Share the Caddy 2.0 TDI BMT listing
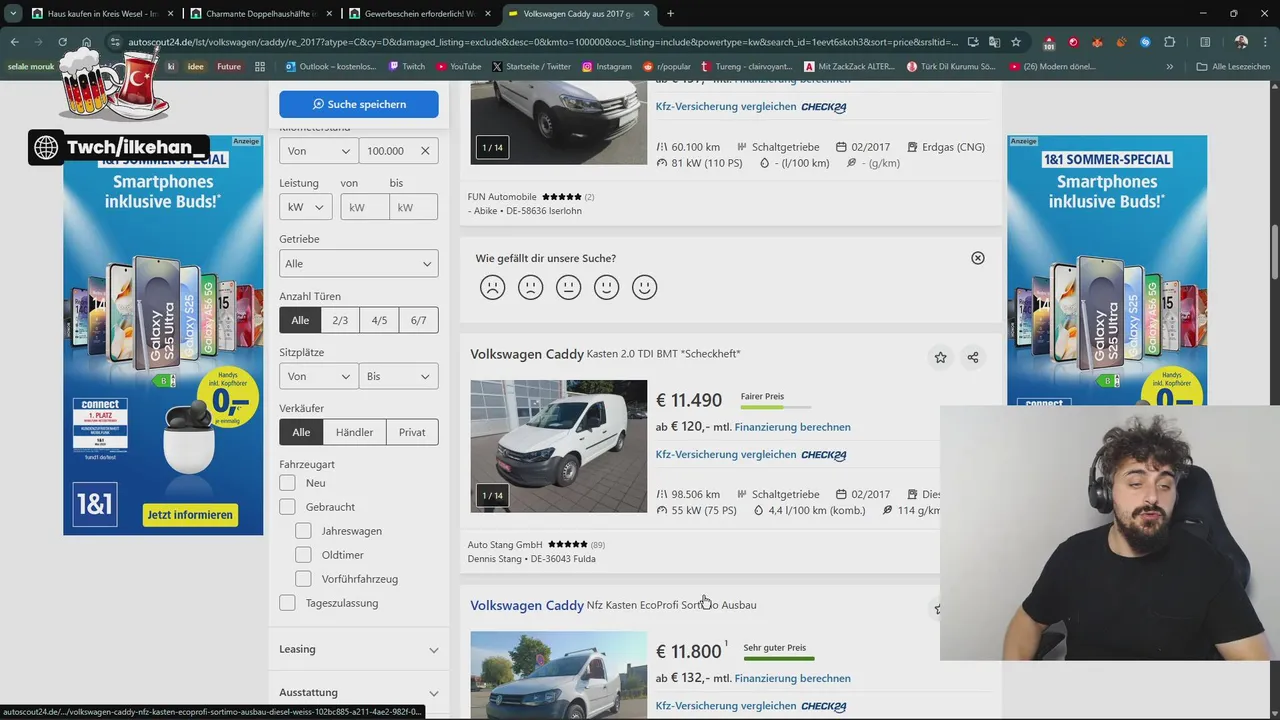Viewport: 1280px width, 720px height. (972, 357)
